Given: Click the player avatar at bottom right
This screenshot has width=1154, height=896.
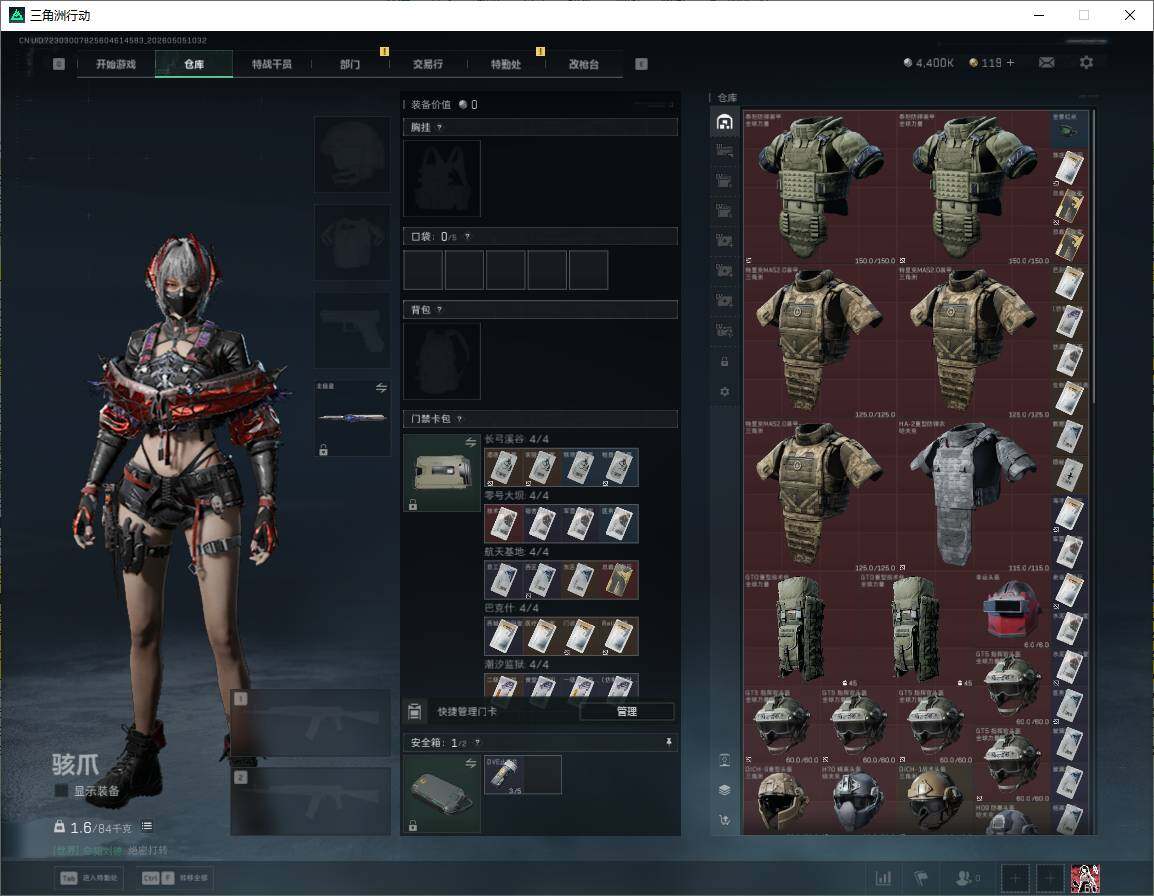Looking at the screenshot, I should (x=1085, y=878).
